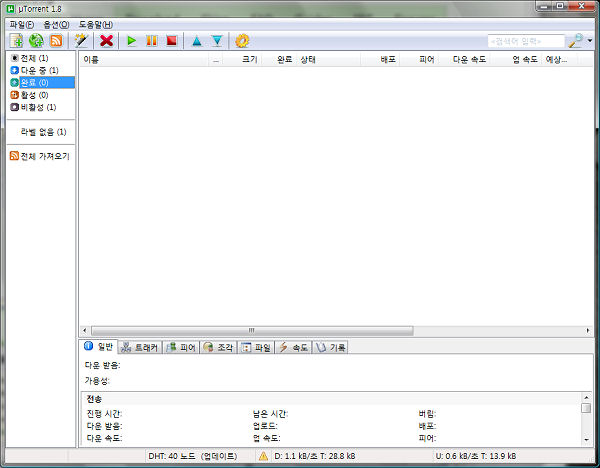Switch to the 기록 tab
Image resolution: width=600 pixels, height=468 pixels.
tap(331, 347)
